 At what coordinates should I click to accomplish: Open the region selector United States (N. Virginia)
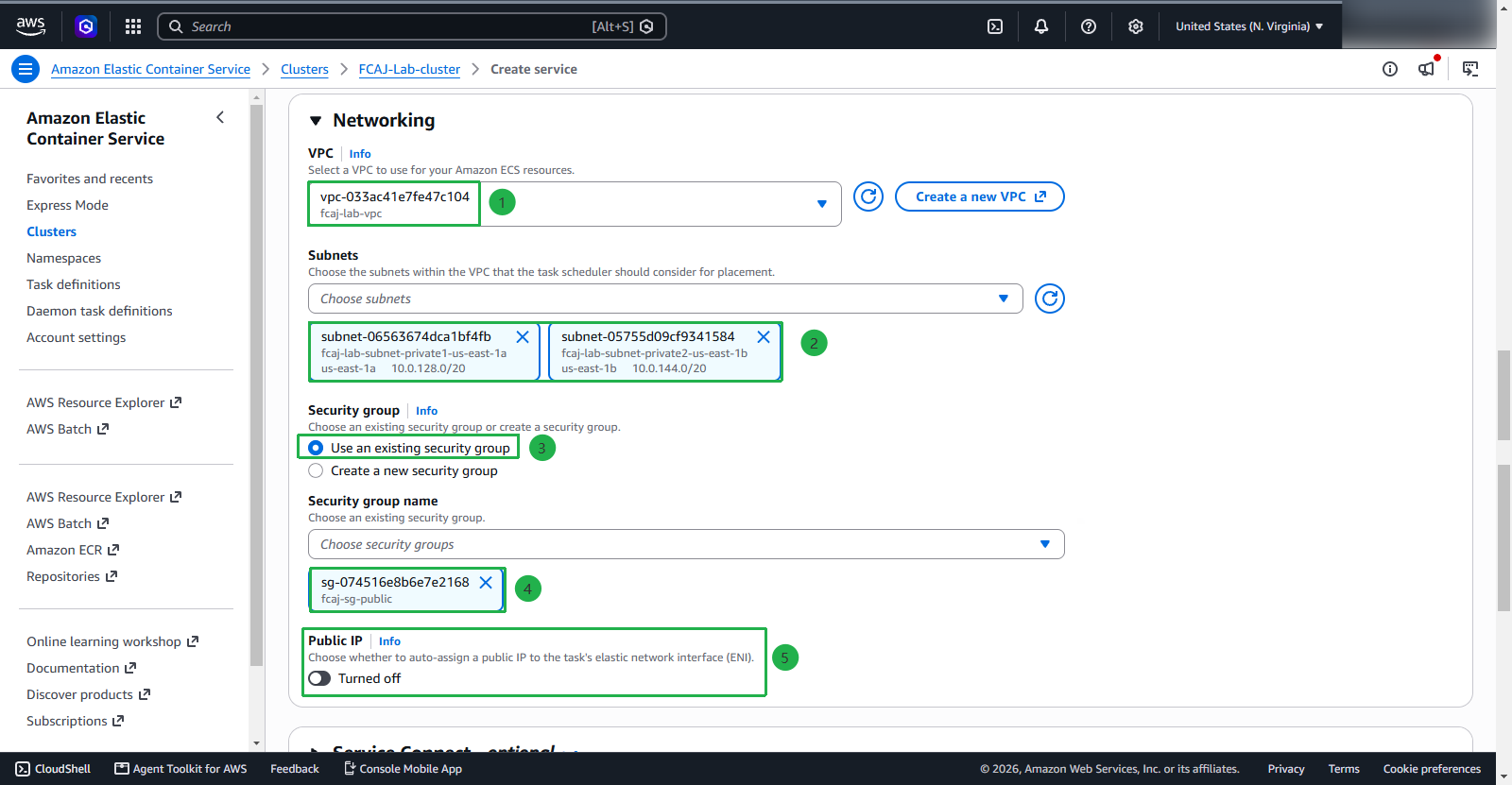[x=1249, y=26]
